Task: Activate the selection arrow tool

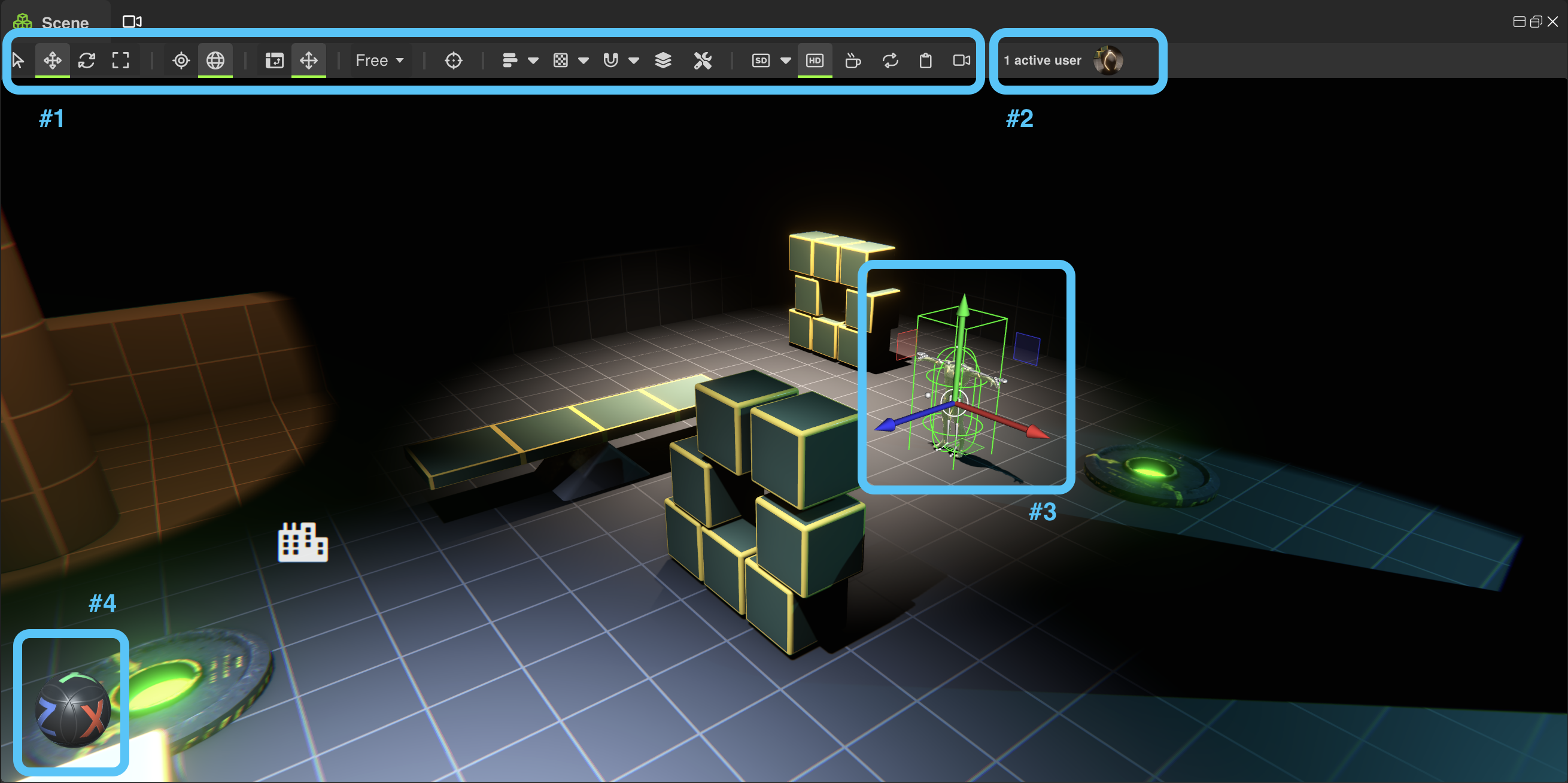Action: [19, 60]
